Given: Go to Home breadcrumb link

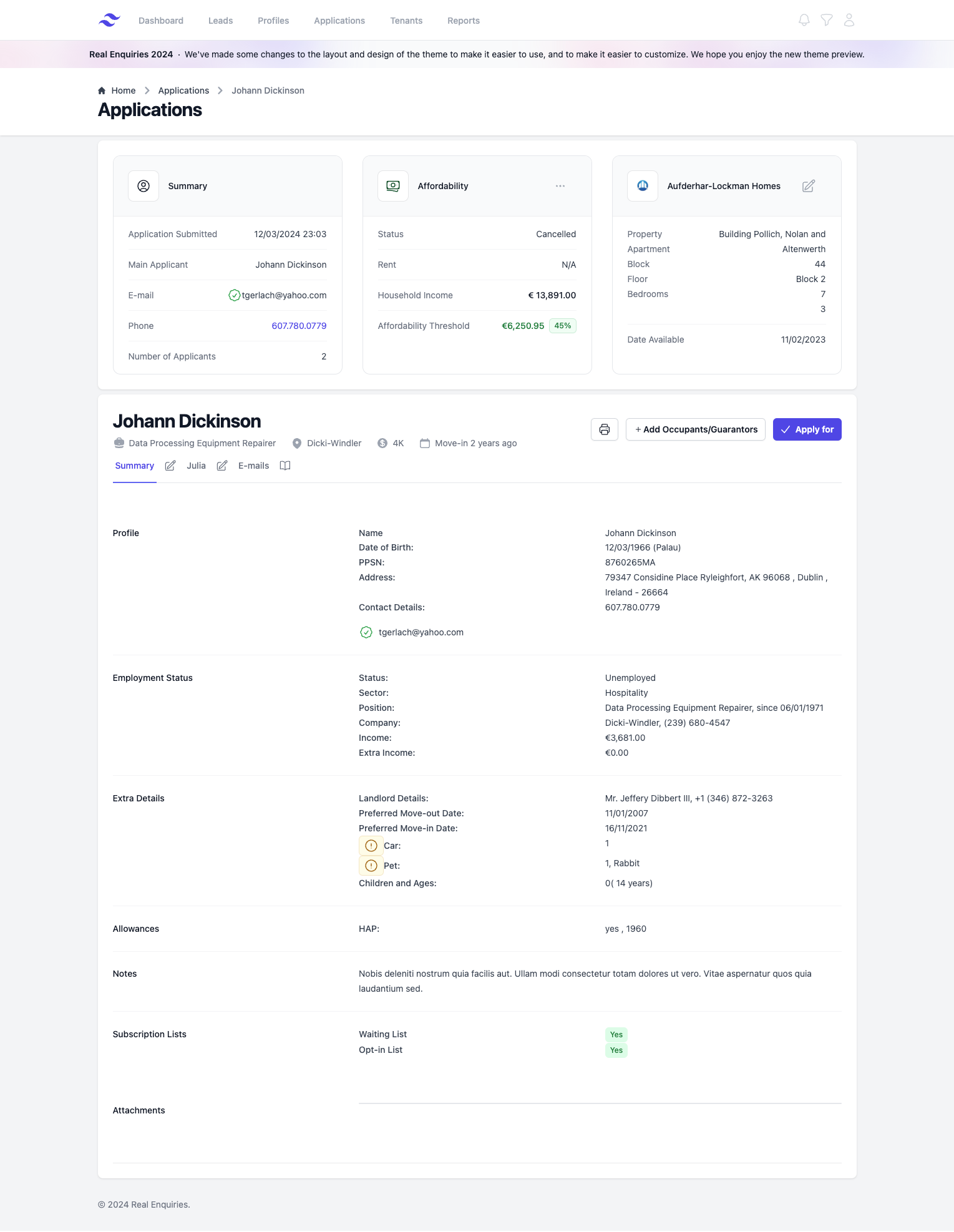Looking at the screenshot, I should click(124, 90).
